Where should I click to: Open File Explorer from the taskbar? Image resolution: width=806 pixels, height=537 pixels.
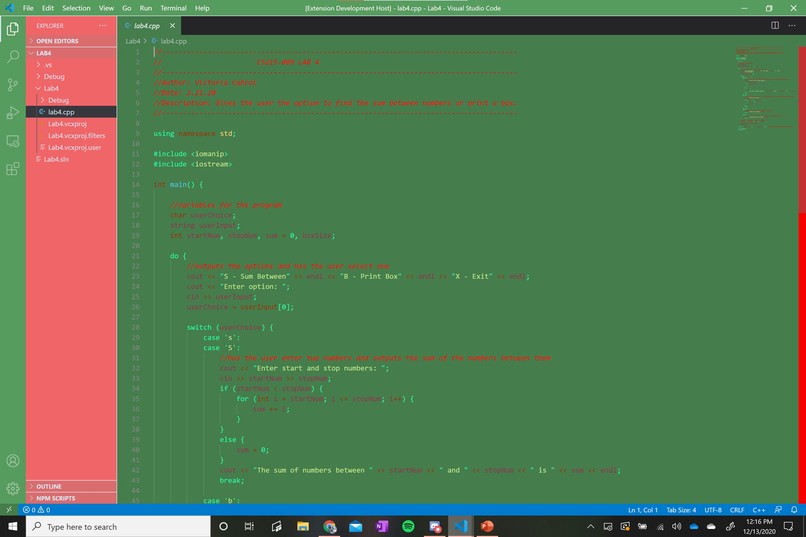[303, 526]
